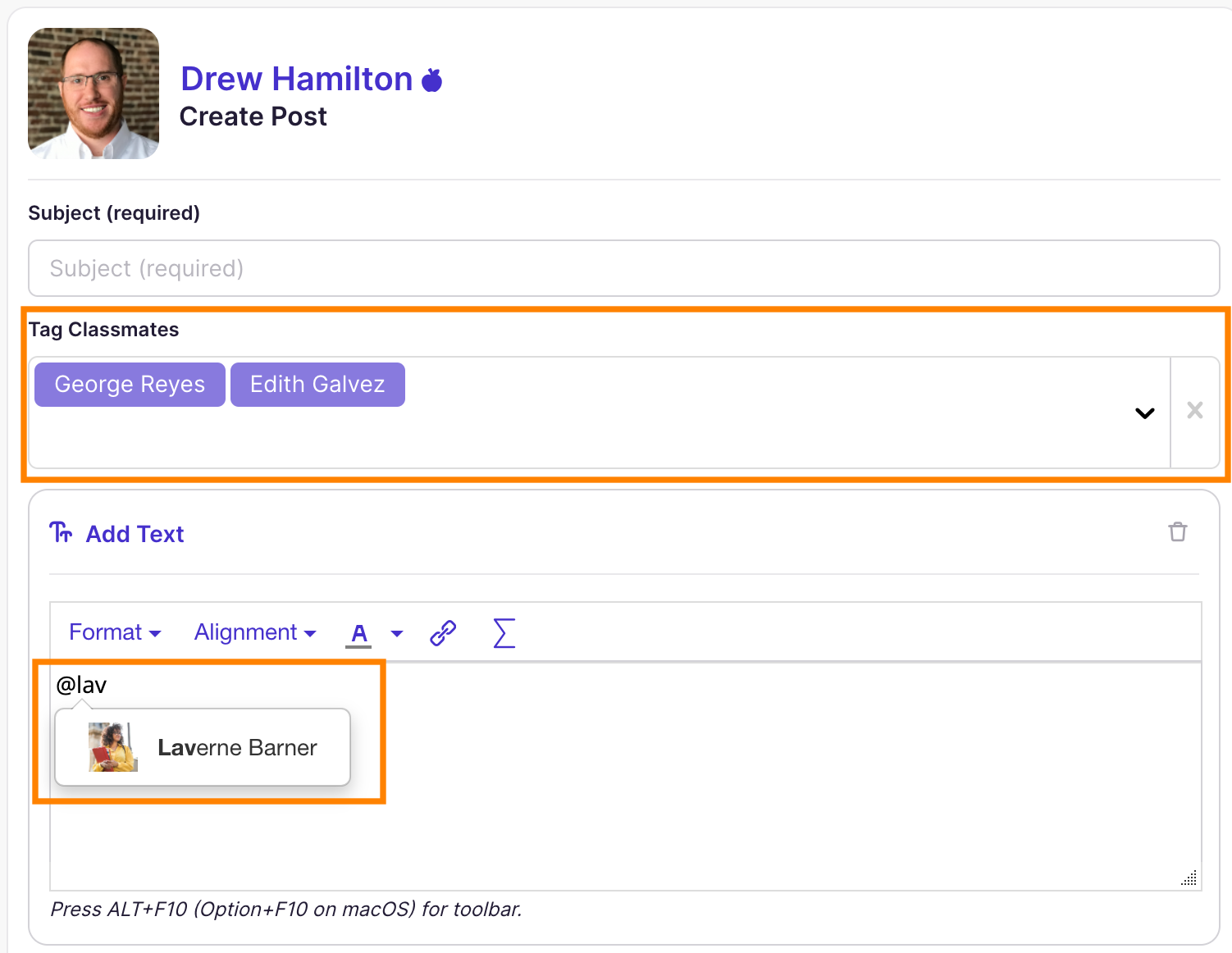Clear all tagged classmates with X

(1195, 410)
